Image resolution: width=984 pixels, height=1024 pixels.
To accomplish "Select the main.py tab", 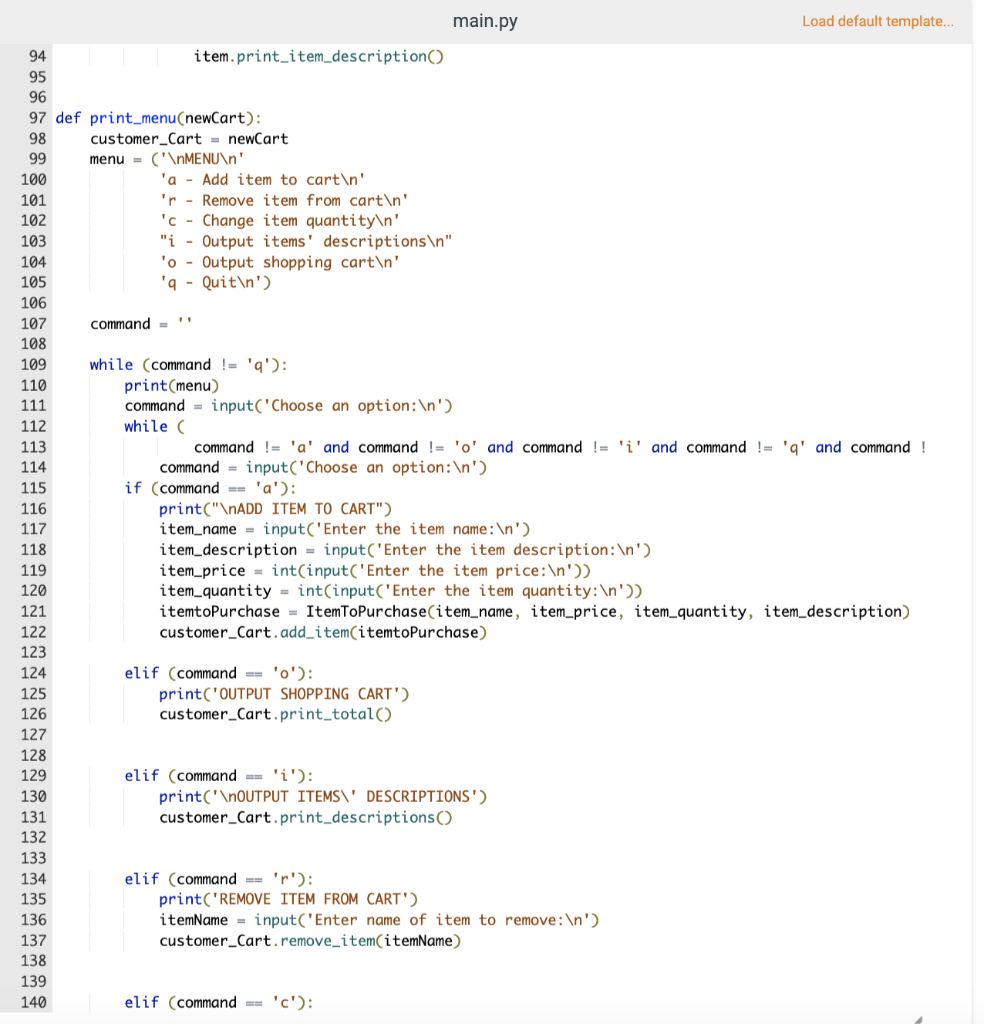I will (484, 20).
